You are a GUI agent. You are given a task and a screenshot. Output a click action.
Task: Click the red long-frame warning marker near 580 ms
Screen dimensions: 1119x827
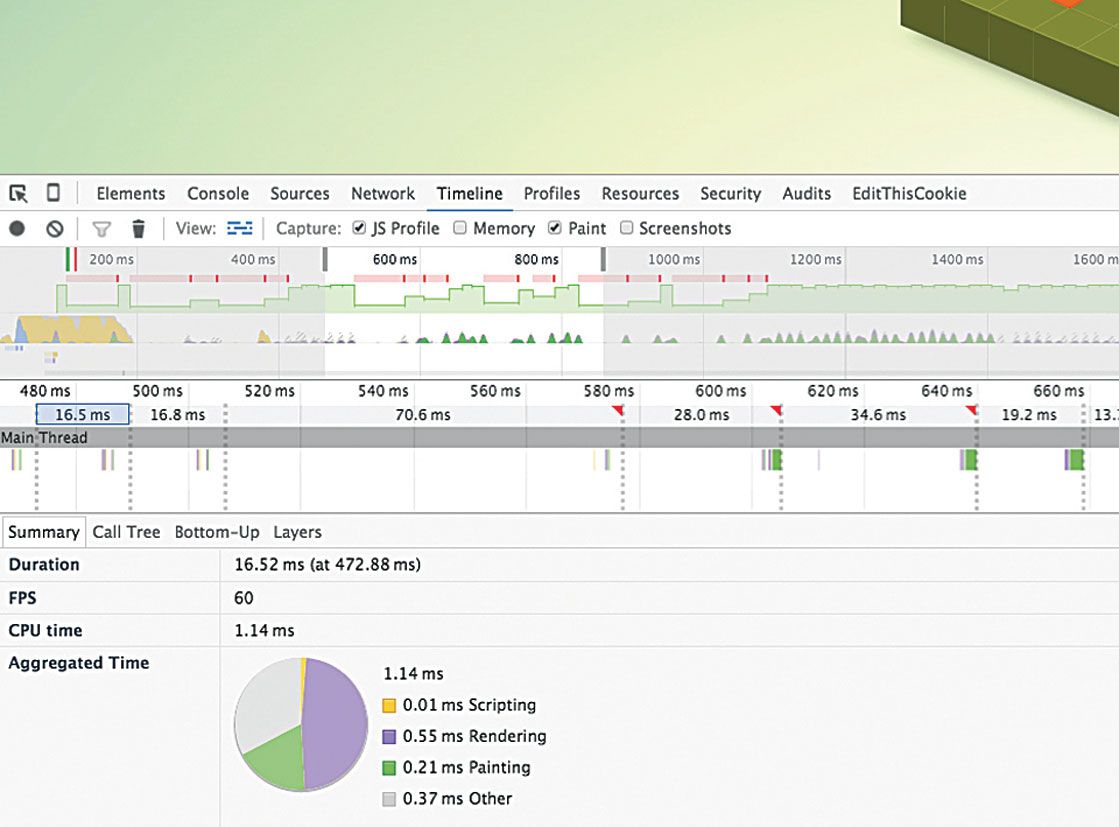tap(618, 410)
